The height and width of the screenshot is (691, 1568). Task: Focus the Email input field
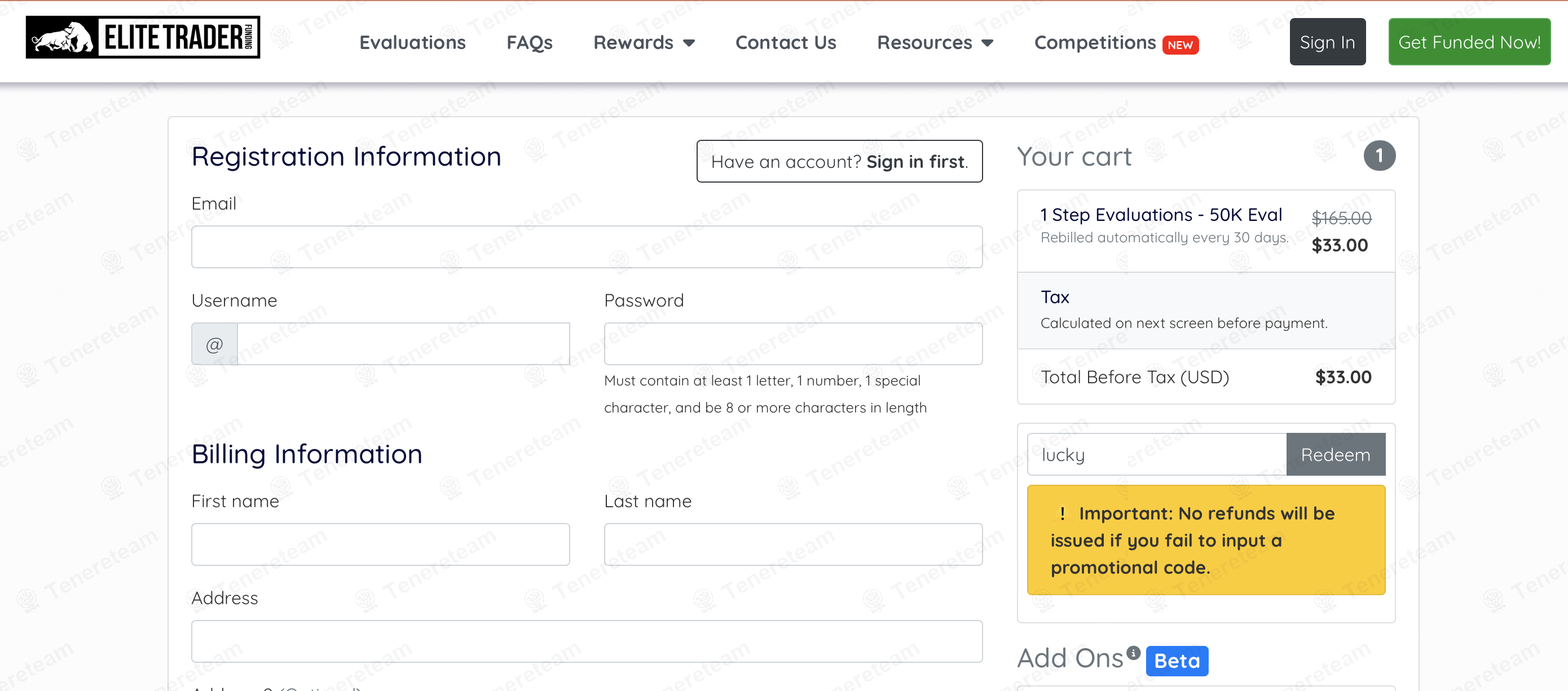tap(586, 247)
